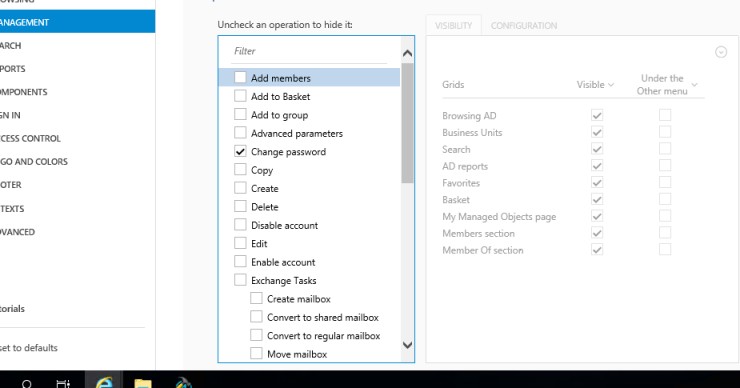Open Internet Explorer from the taskbar
The width and height of the screenshot is (740, 388).
104,381
